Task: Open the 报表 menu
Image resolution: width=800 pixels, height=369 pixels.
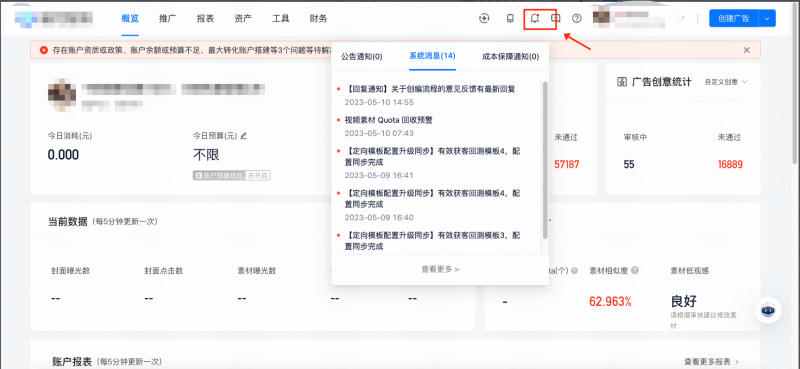Action: tap(206, 19)
